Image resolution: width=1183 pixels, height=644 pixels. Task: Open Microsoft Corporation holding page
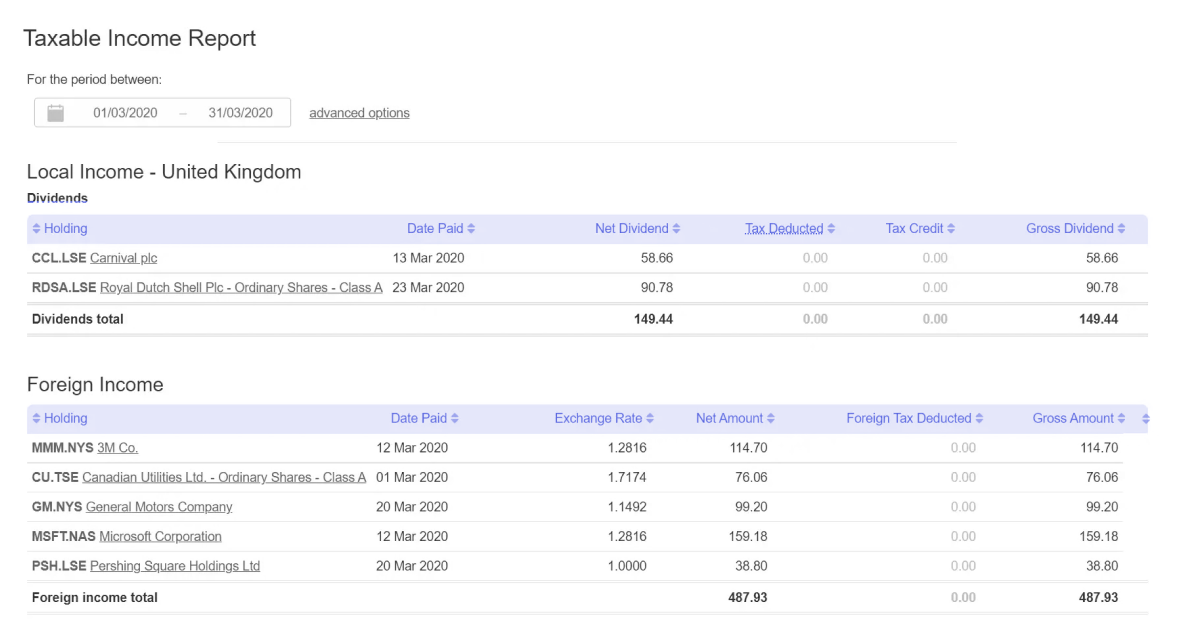click(x=161, y=536)
